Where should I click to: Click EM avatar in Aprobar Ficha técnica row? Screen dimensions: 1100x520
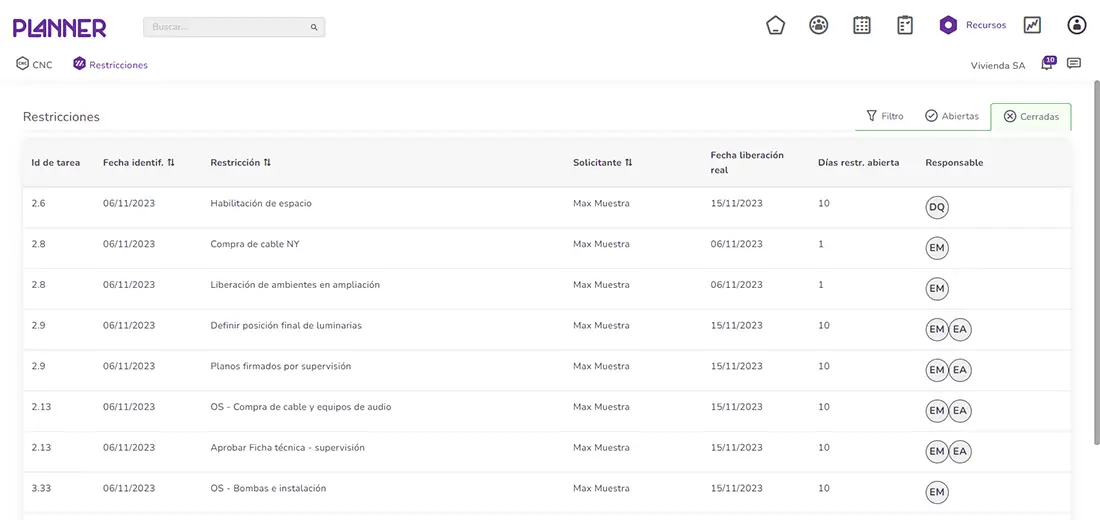[x=937, y=452]
